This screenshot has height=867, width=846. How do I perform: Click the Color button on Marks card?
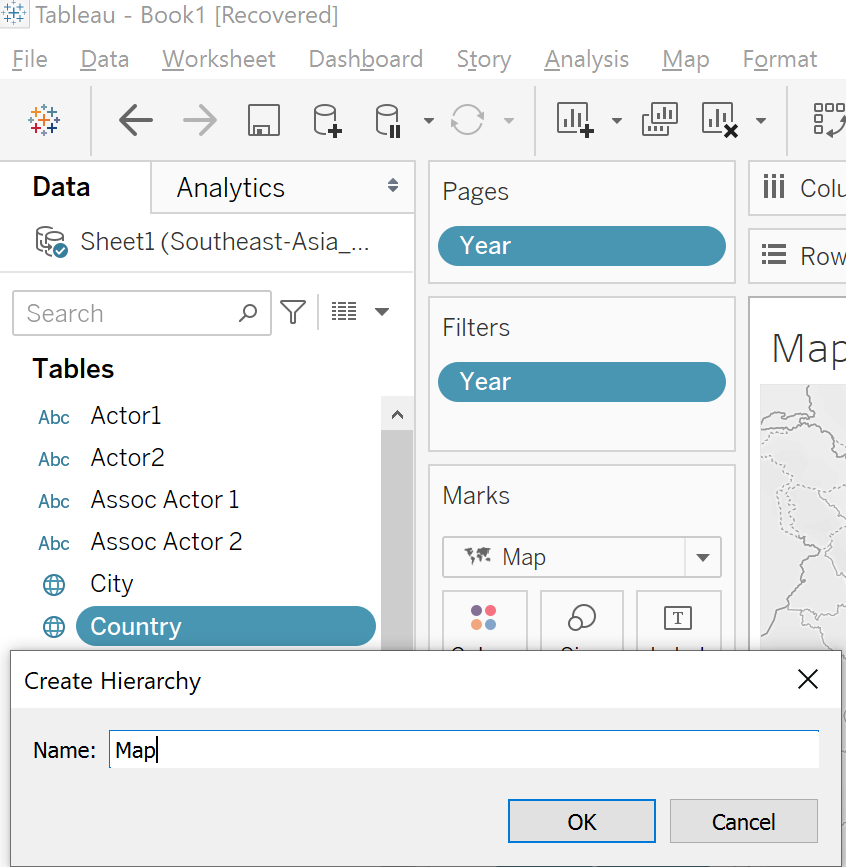tap(483, 625)
